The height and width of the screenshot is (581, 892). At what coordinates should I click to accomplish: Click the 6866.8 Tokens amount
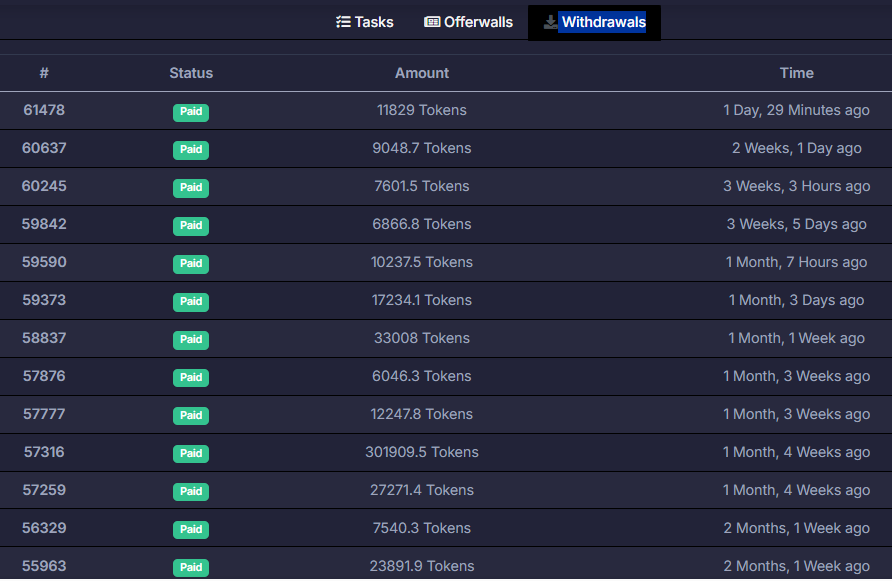click(422, 224)
